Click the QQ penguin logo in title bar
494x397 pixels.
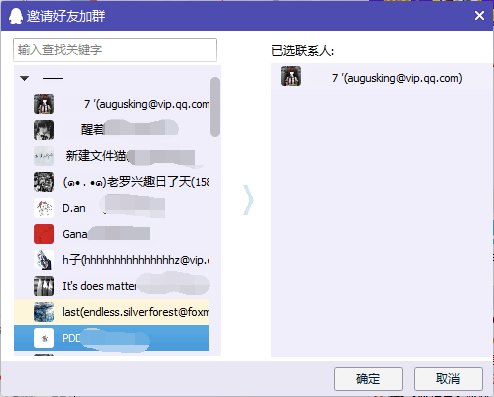pos(15,16)
